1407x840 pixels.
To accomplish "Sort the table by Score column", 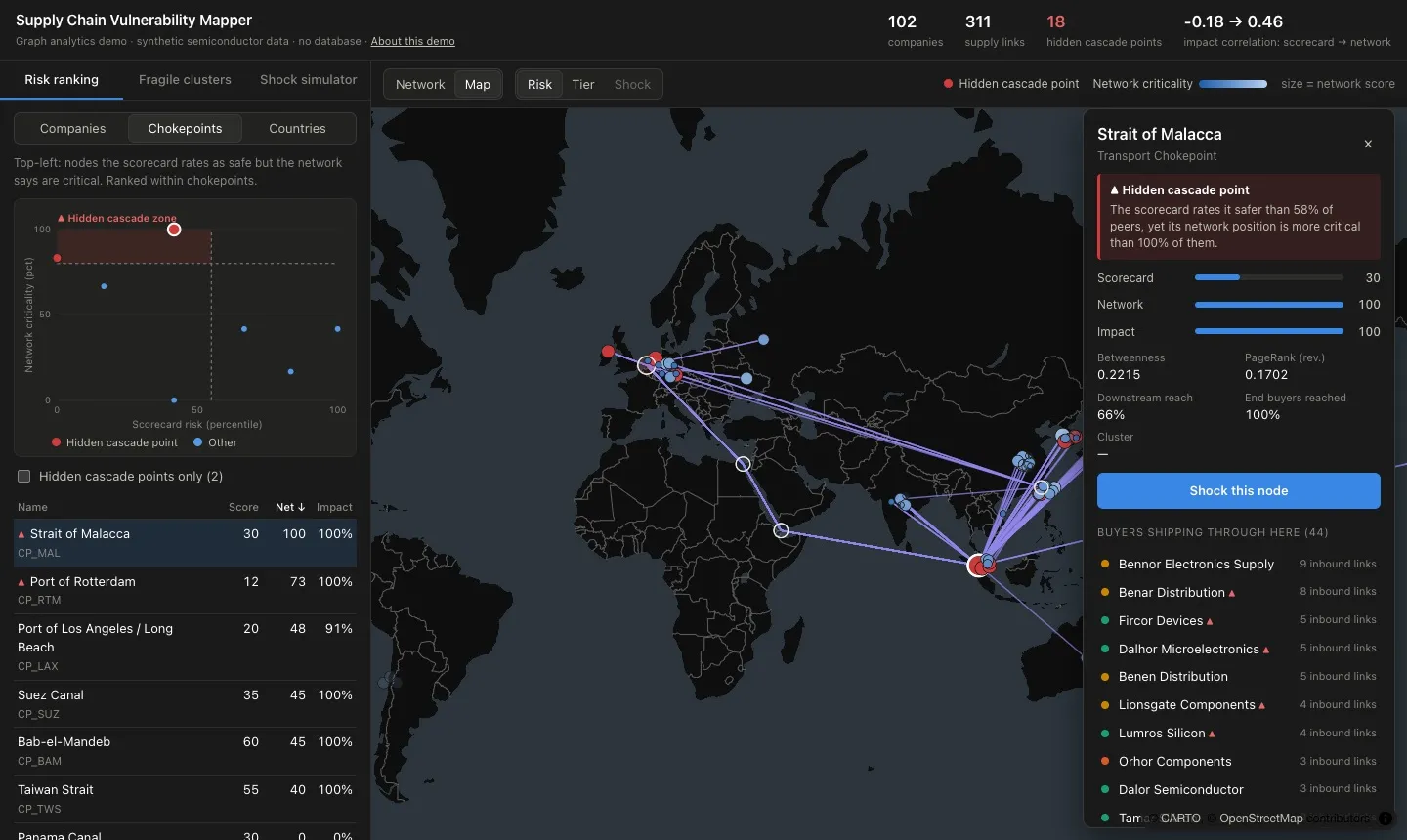I will [243, 508].
